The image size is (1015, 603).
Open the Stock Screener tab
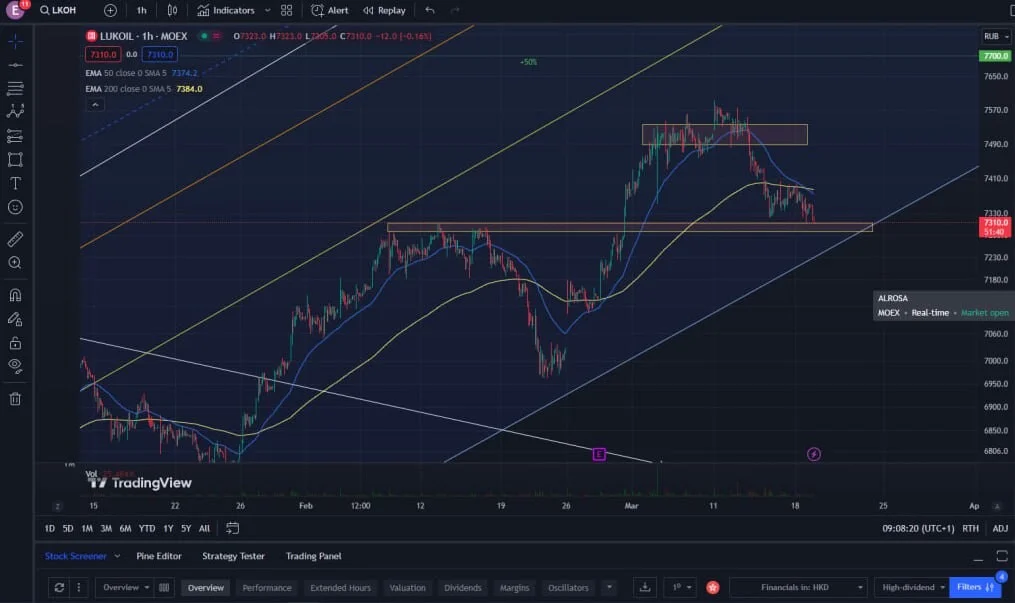76,556
